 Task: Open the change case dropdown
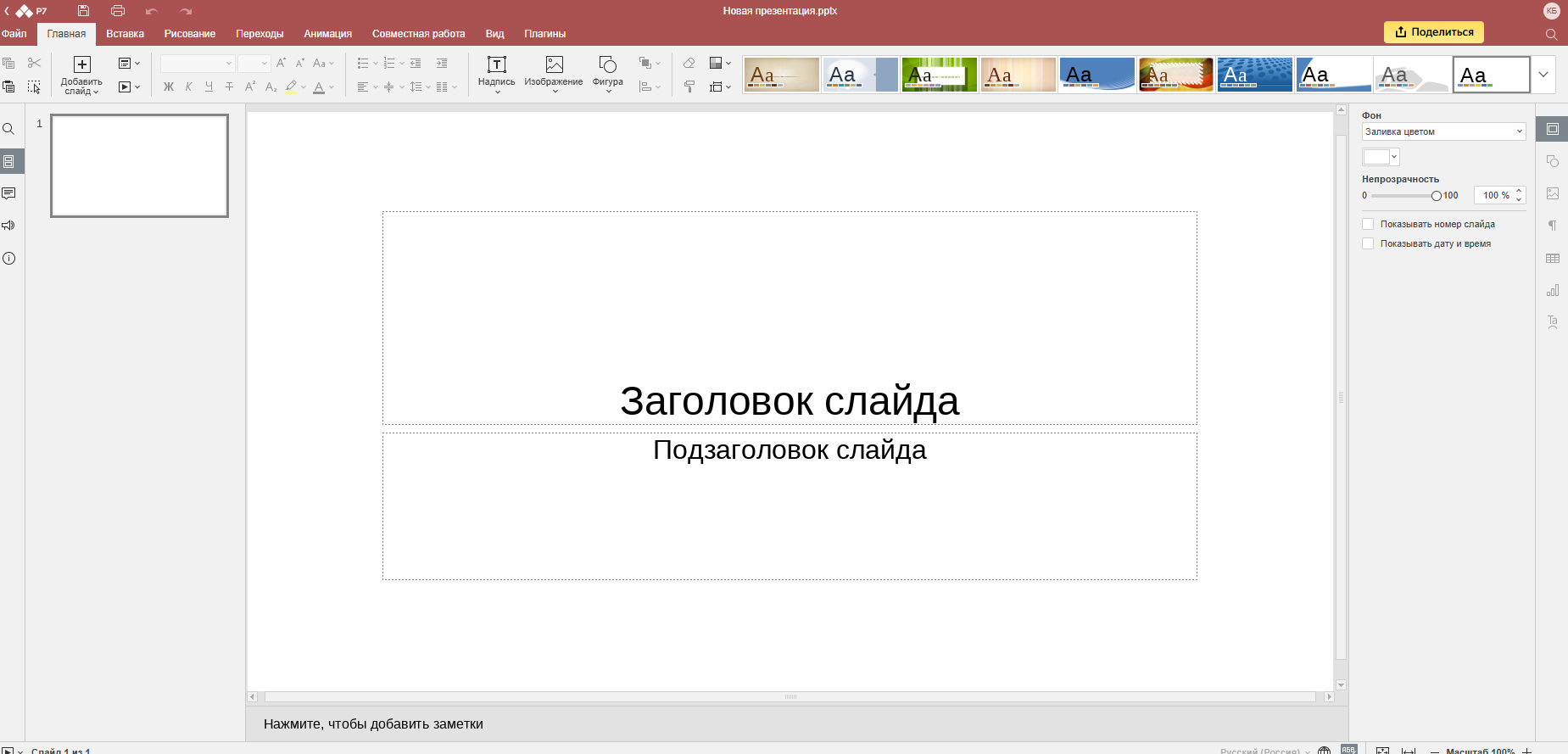pos(324,63)
